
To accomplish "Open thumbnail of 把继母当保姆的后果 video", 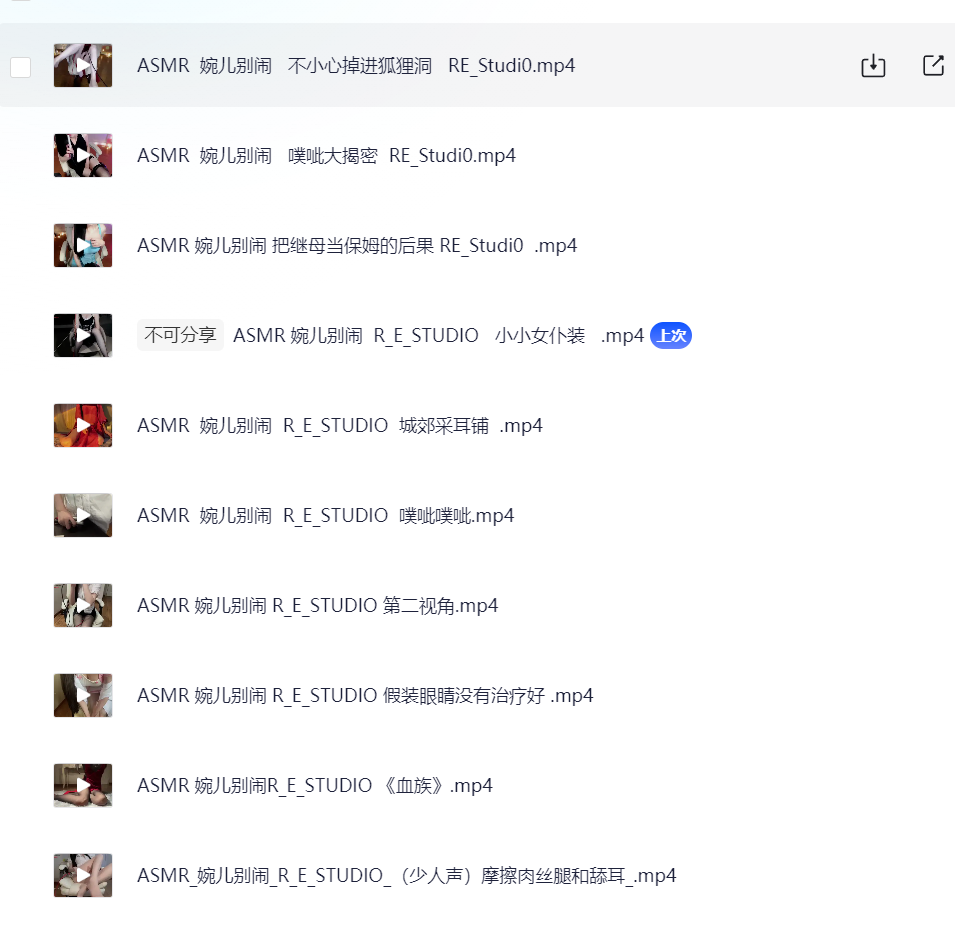I will pyautogui.click(x=83, y=245).
